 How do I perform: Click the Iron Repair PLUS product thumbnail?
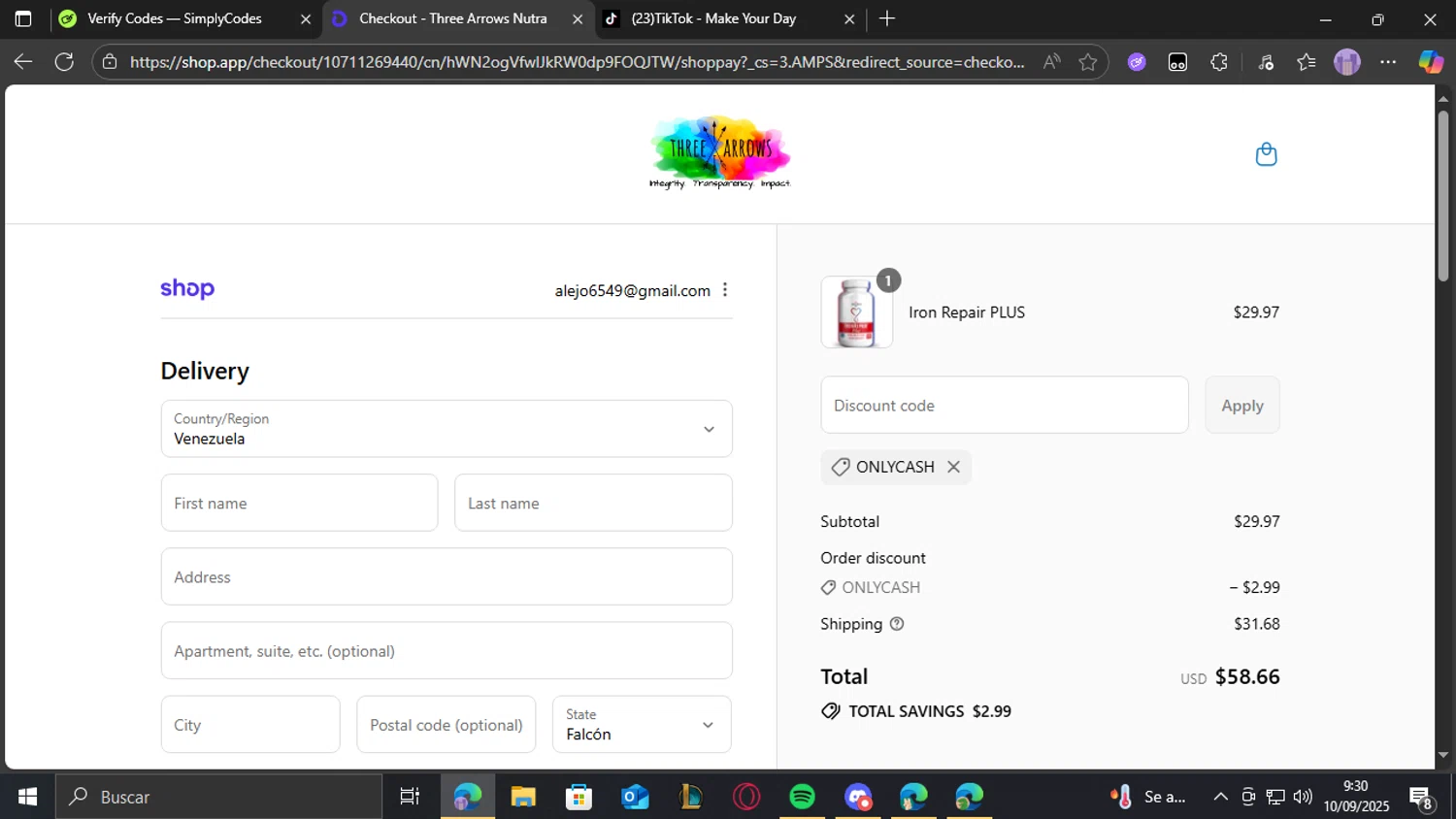pyautogui.click(x=856, y=312)
